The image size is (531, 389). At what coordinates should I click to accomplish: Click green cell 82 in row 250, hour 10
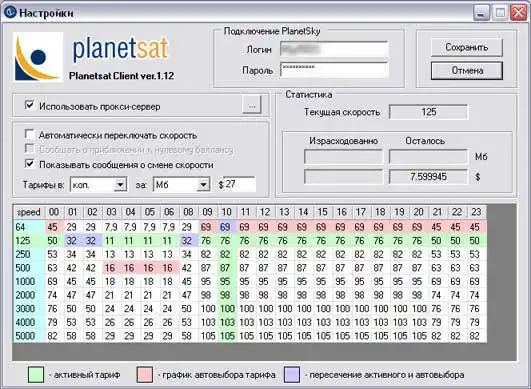pos(227,254)
